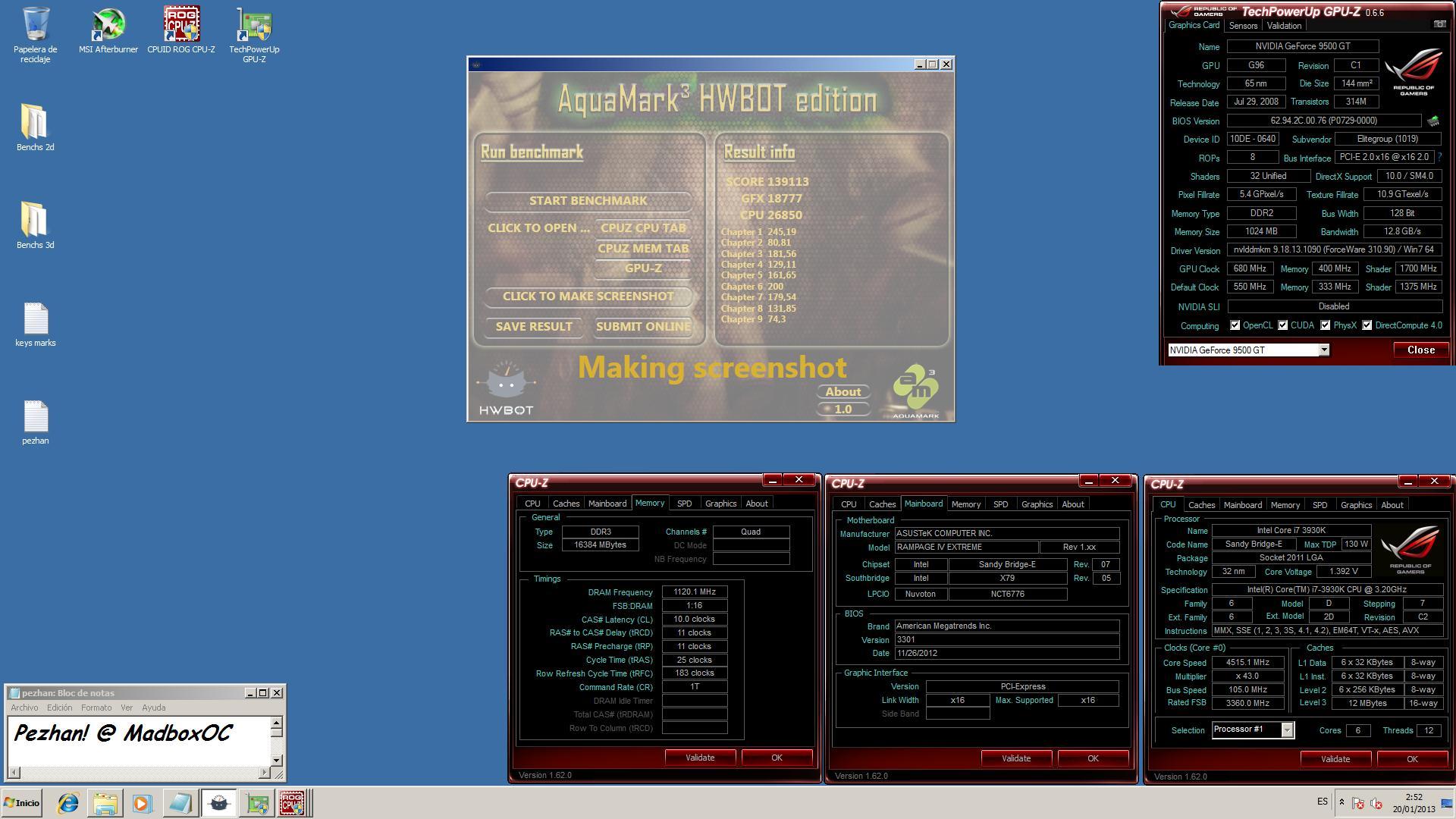Open Windows Explorer from taskbar
1456x819 pixels.
pyautogui.click(x=105, y=803)
